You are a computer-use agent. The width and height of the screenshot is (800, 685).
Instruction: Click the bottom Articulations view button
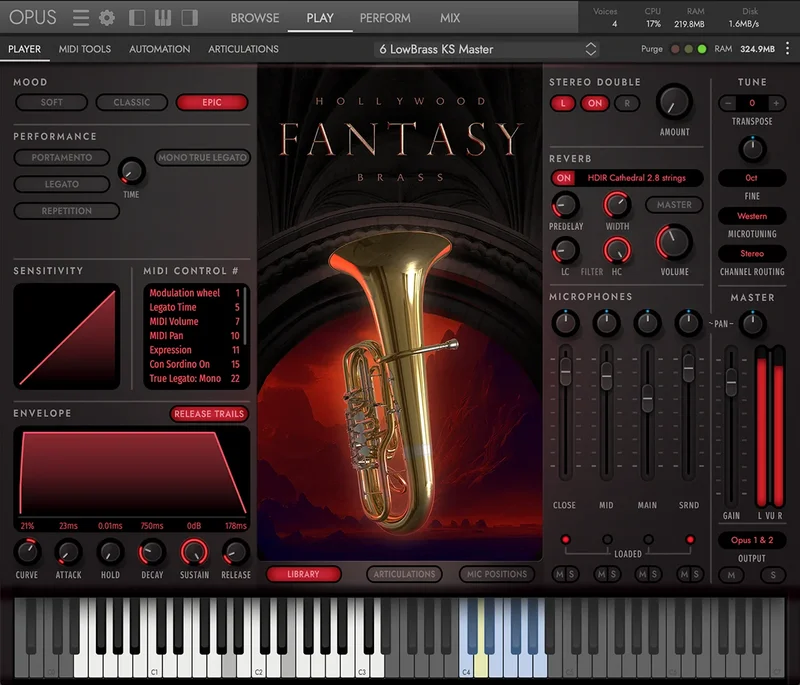point(404,574)
